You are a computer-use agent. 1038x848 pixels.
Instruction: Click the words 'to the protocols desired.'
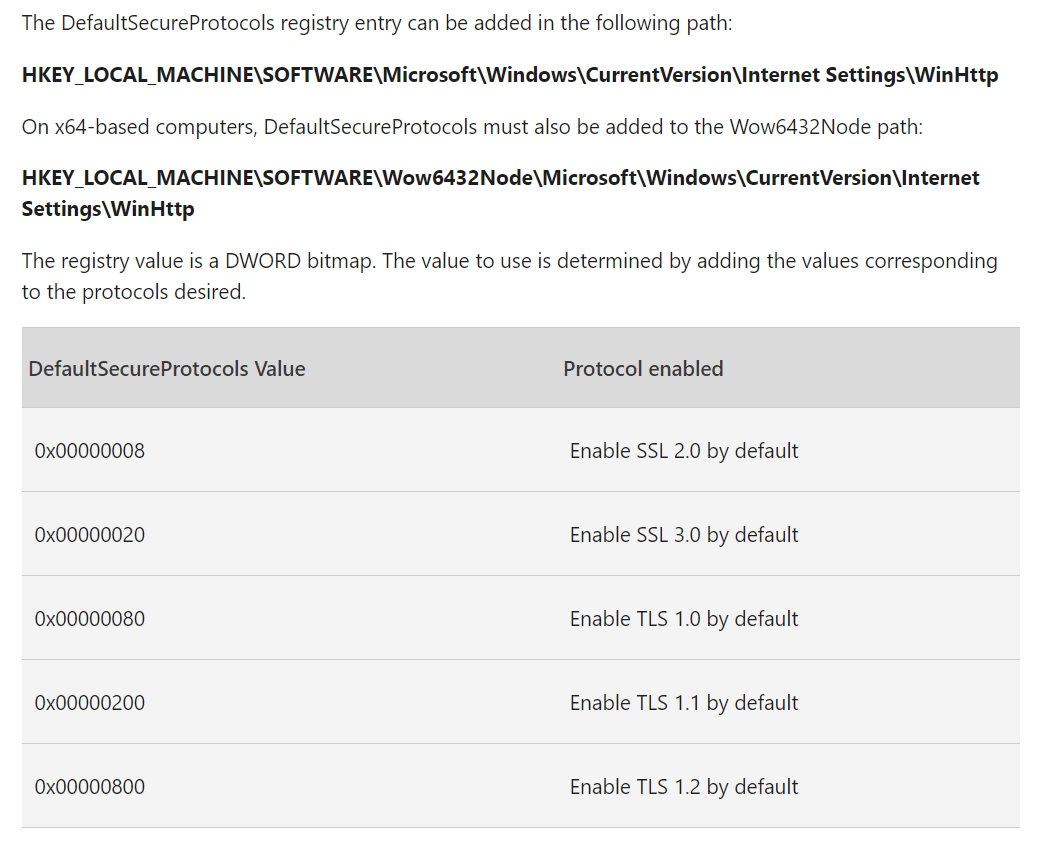pyautogui.click(x=134, y=293)
